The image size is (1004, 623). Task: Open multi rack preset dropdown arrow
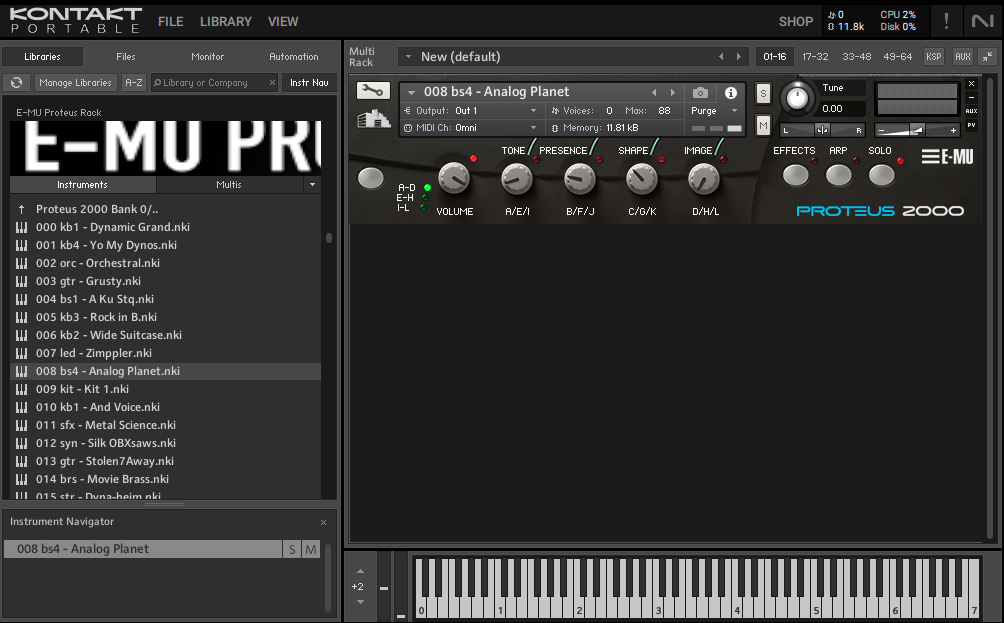point(408,56)
